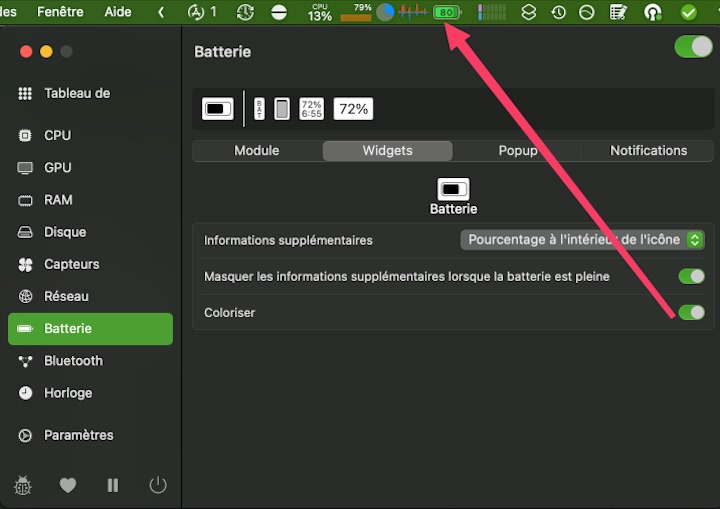Open the Aide menu in menu bar
Viewport: 720px width, 509px height.
[118, 12]
